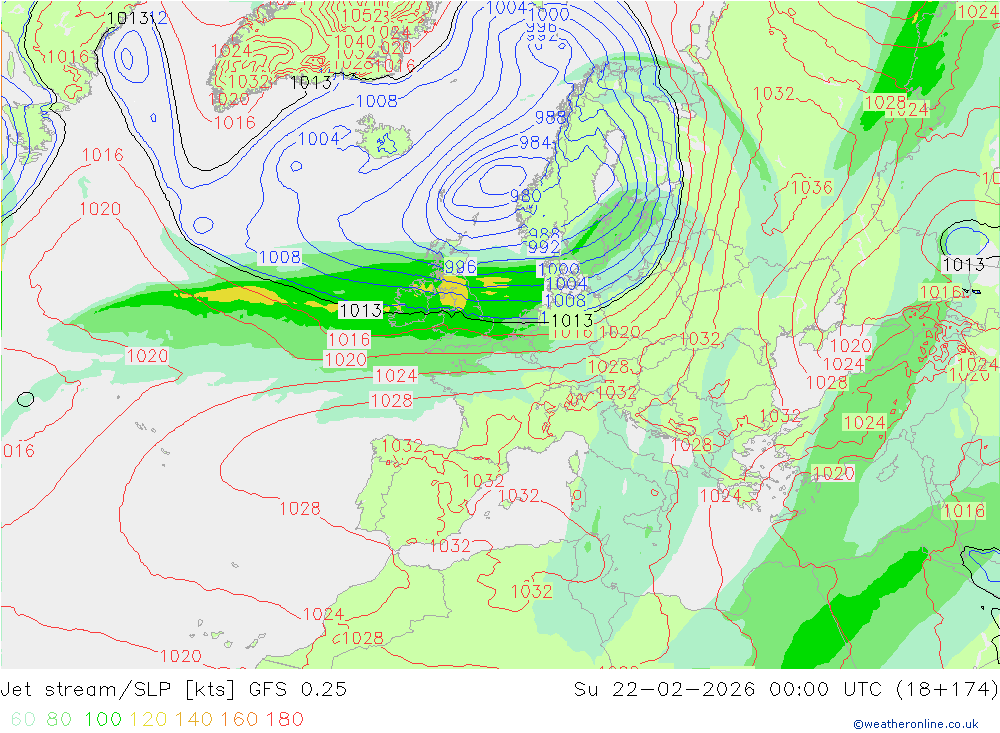
Task: Click the 'Jet stream/SLP [kts] GFS 0.25' title
Action: point(173,690)
